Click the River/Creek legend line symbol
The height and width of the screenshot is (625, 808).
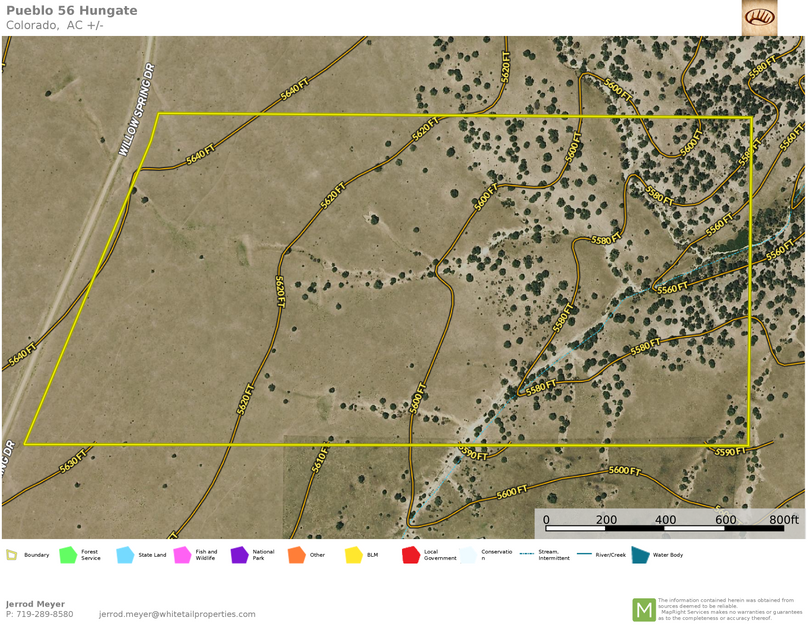coord(584,554)
